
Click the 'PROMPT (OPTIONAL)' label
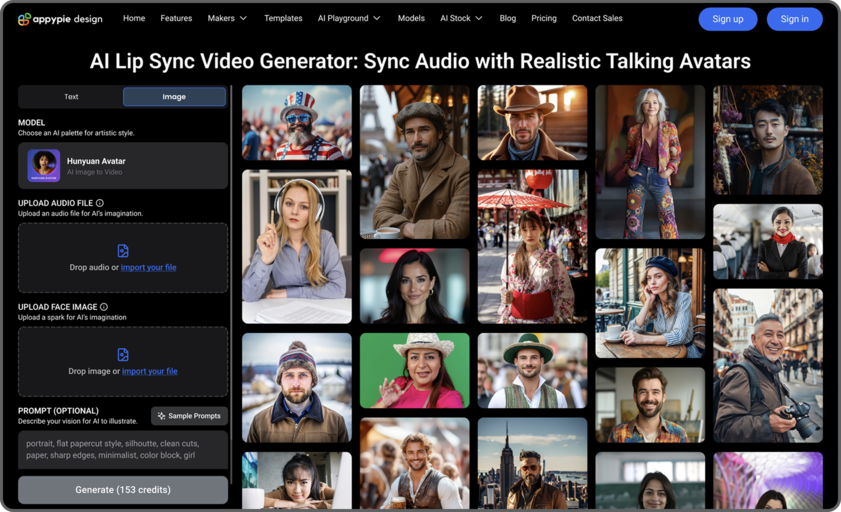tap(58, 411)
